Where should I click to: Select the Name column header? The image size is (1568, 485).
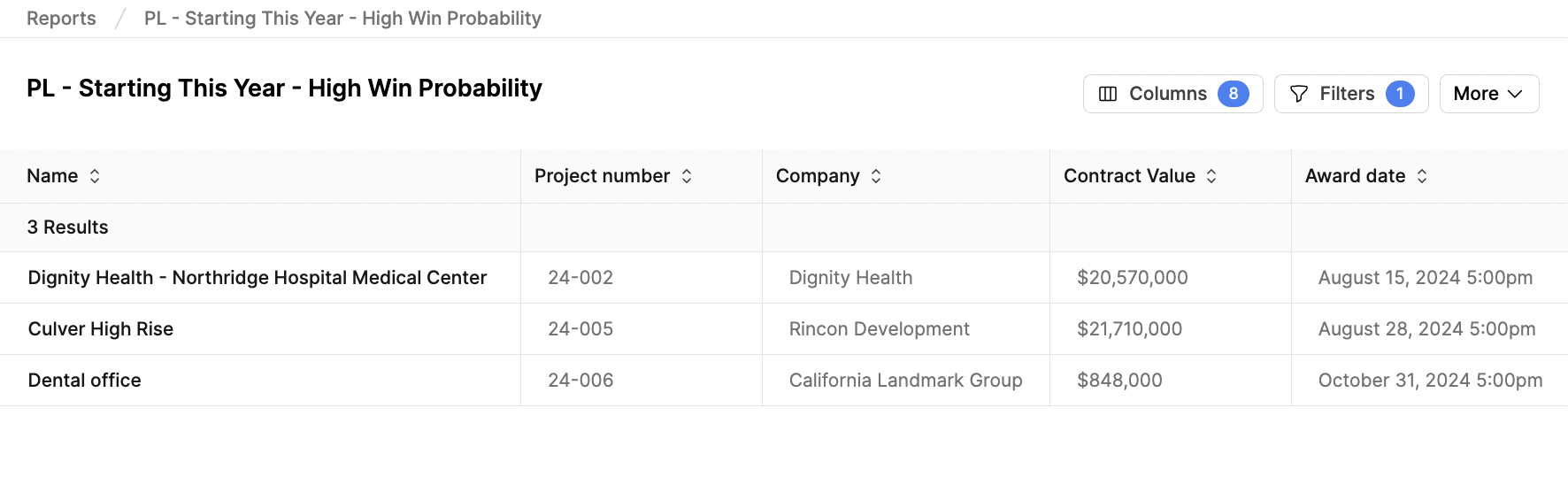[x=52, y=176]
